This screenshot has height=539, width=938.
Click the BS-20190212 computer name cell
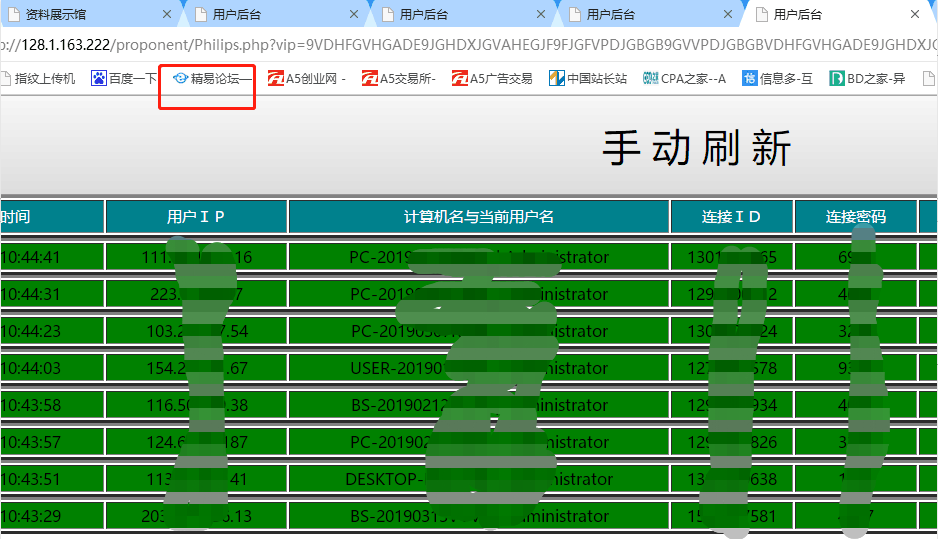(x=479, y=406)
